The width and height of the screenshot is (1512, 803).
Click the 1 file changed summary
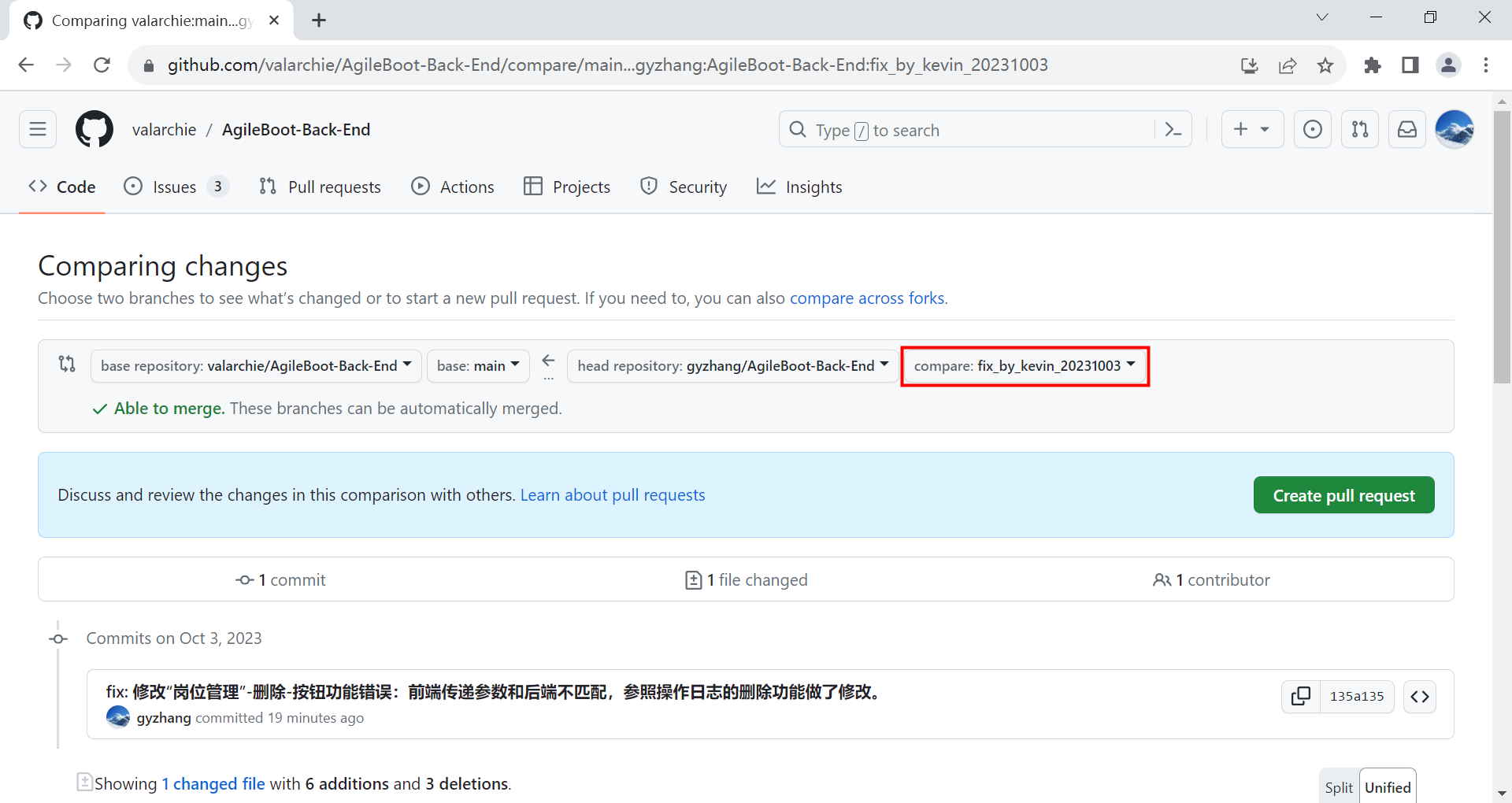coord(747,580)
